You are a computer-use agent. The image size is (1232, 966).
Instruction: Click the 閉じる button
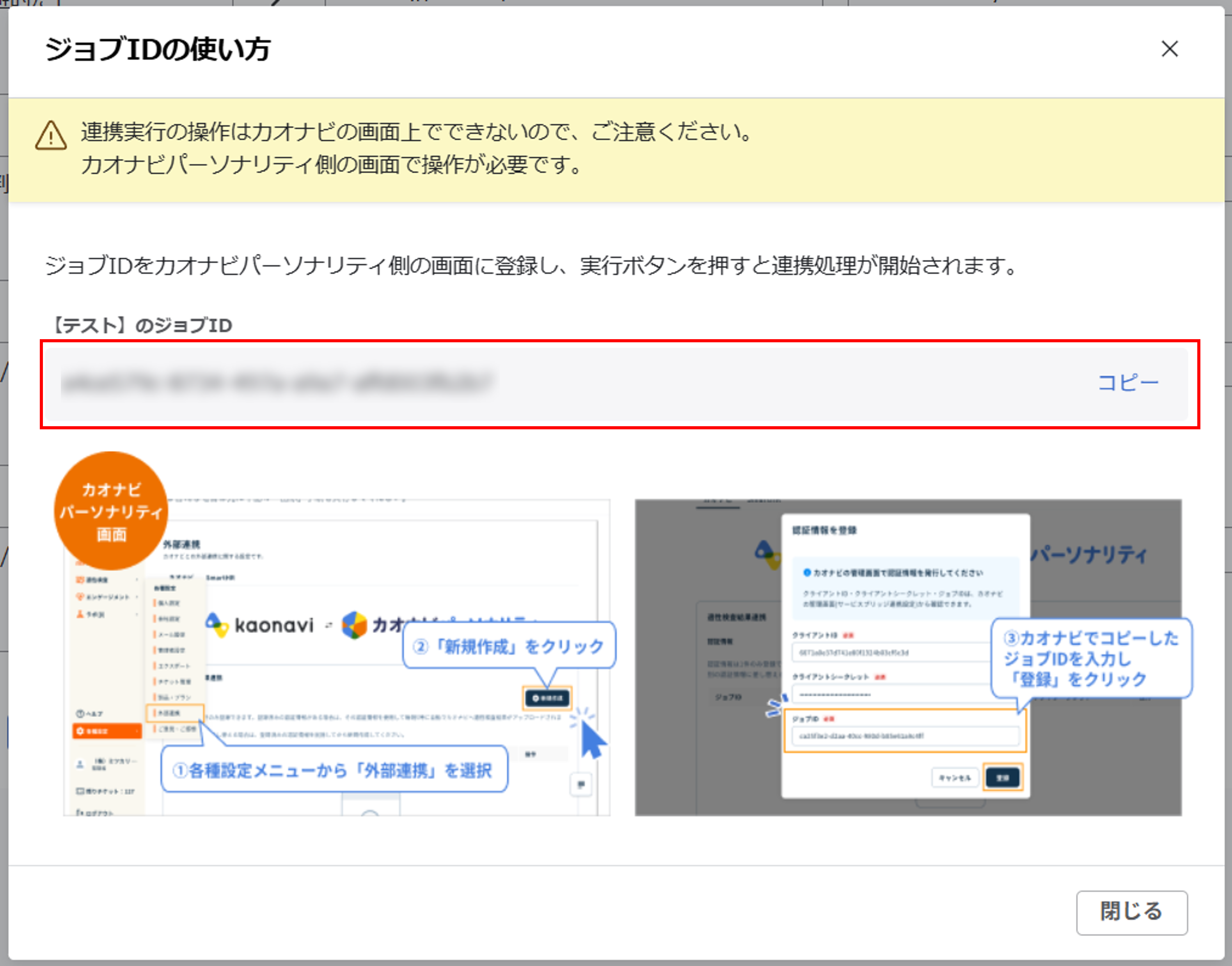(1131, 912)
